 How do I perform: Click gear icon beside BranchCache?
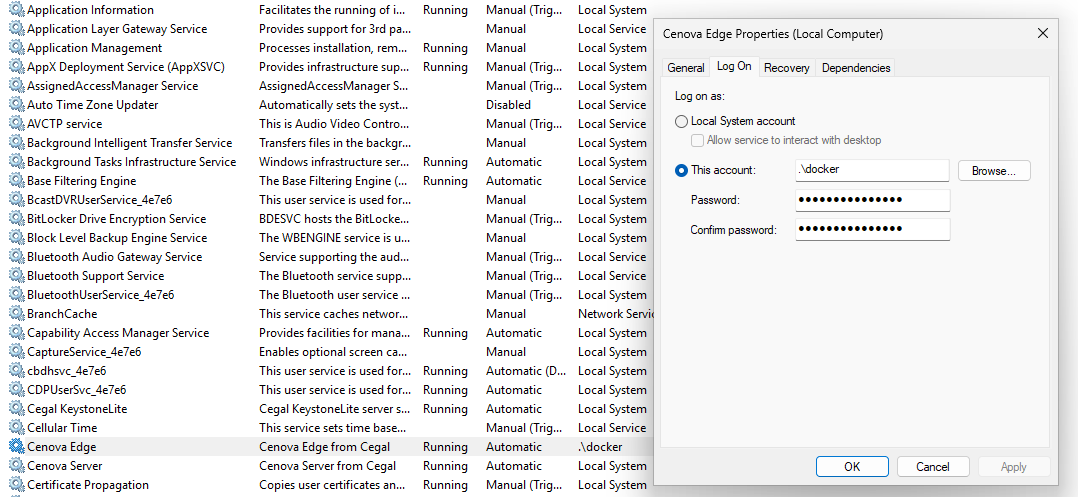16,314
